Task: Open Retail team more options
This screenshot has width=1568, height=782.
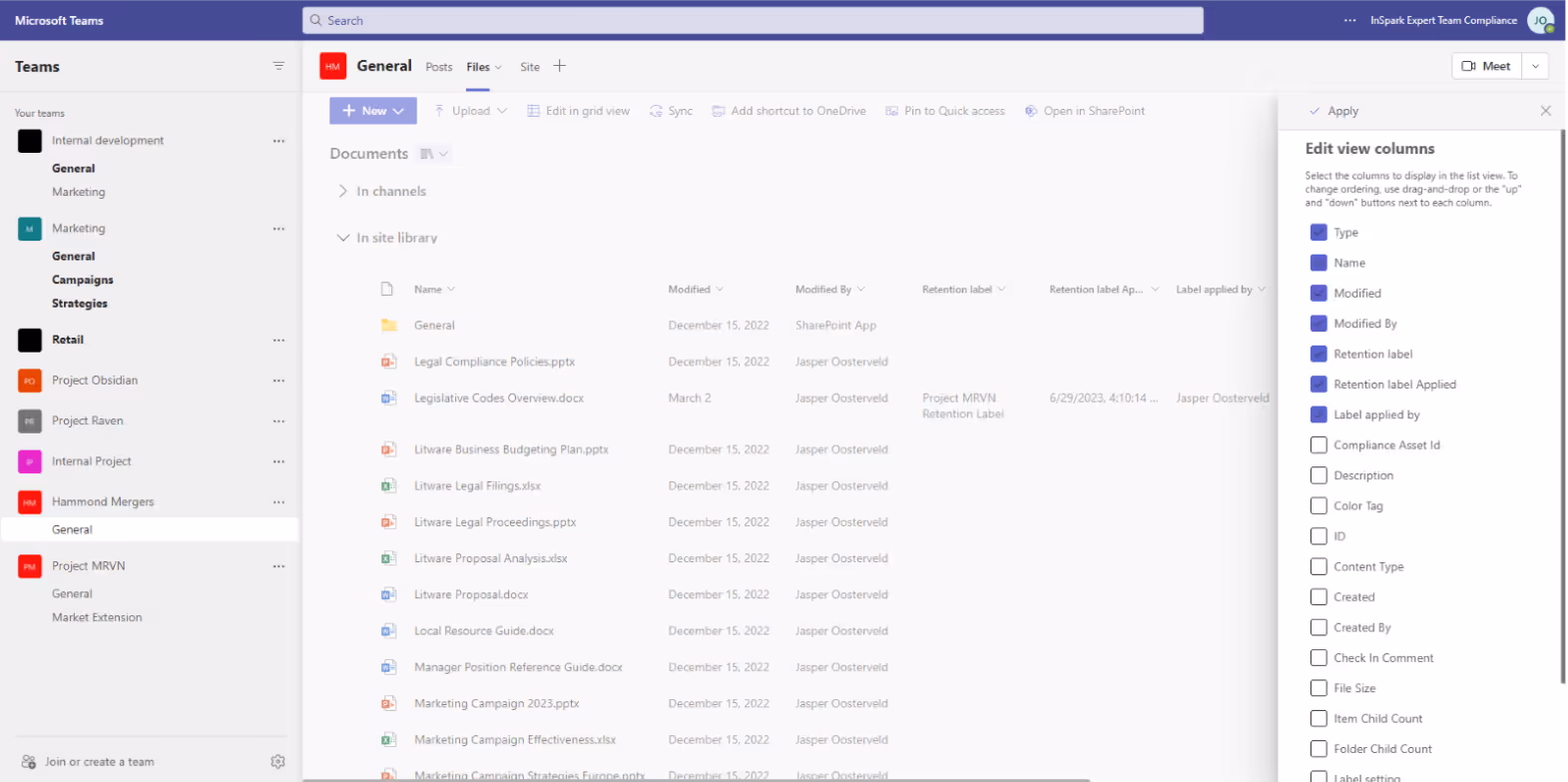Action: pos(278,341)
